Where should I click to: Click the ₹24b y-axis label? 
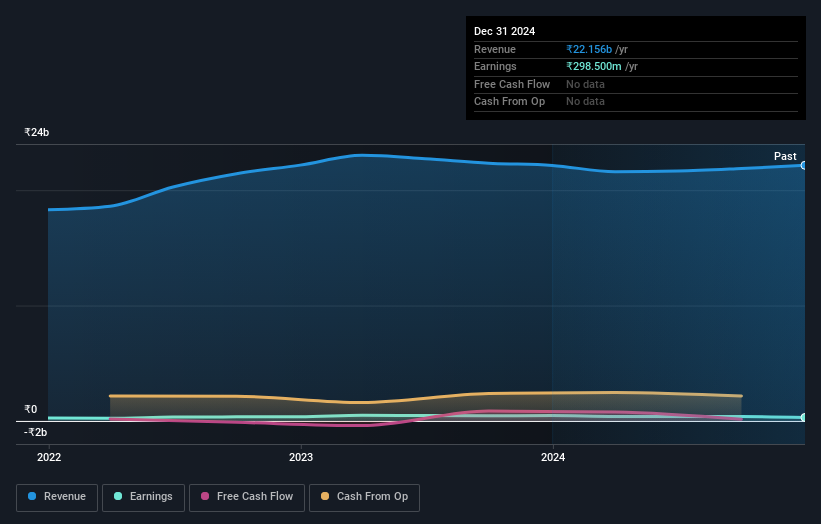(x=37, y=132)
